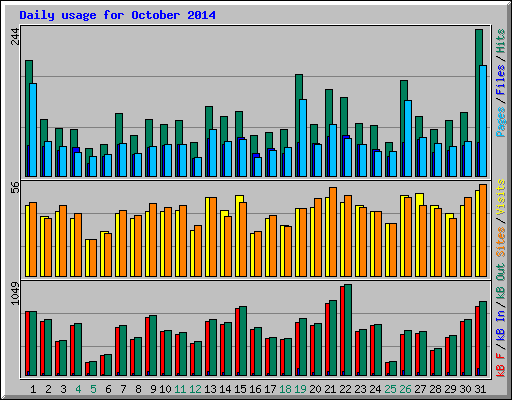Click the day 29 label on the x-axis

tap(450, 389)
